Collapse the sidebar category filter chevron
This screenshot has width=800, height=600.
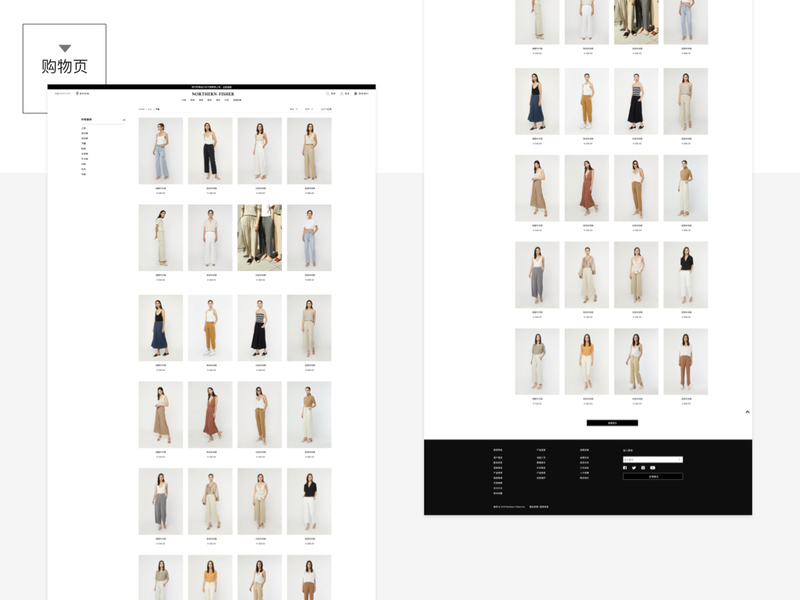pyautogui.click(x=124, y=120)
